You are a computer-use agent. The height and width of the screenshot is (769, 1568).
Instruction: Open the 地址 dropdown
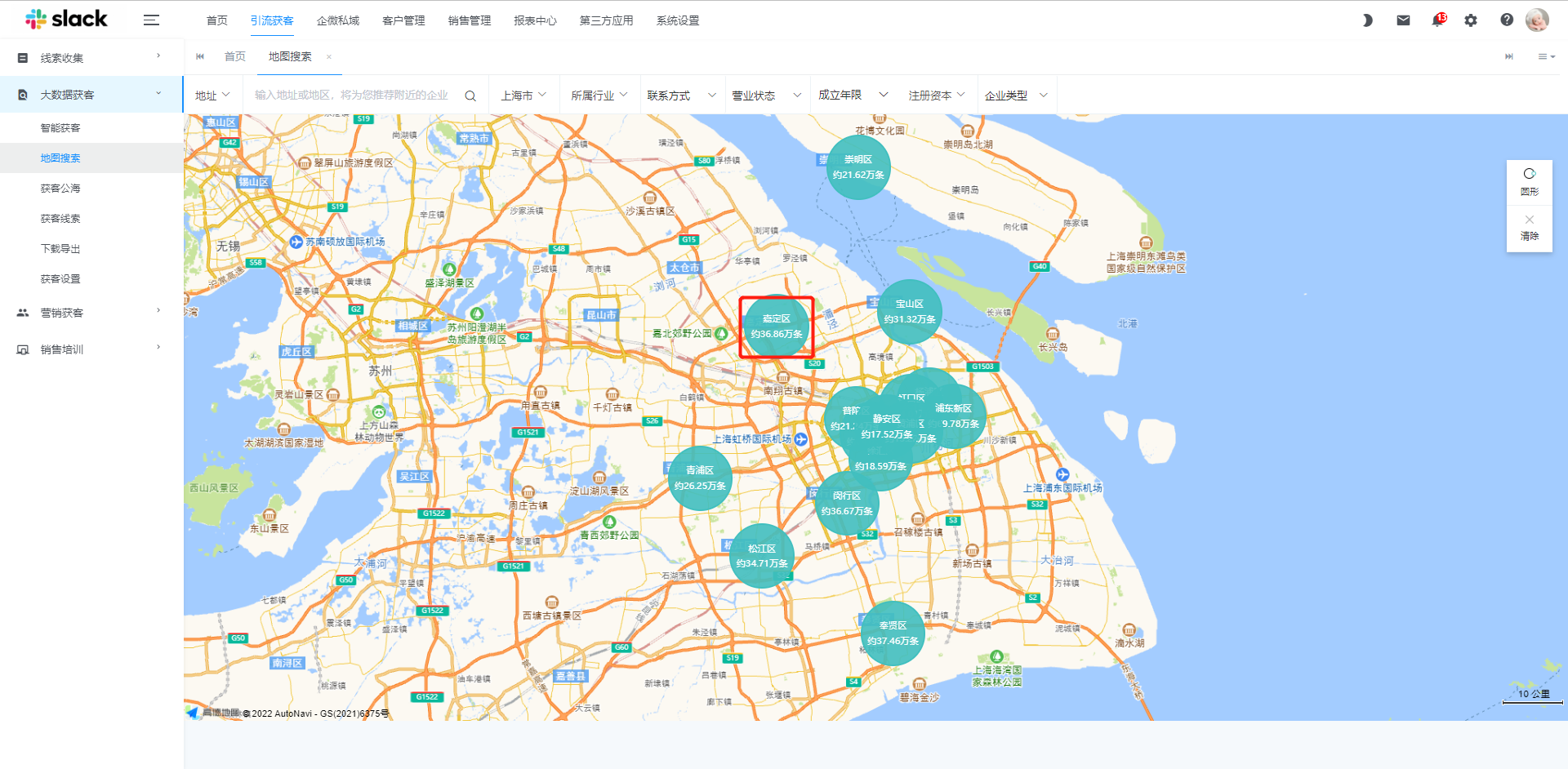pyautogui.click(x=212, y=96)
